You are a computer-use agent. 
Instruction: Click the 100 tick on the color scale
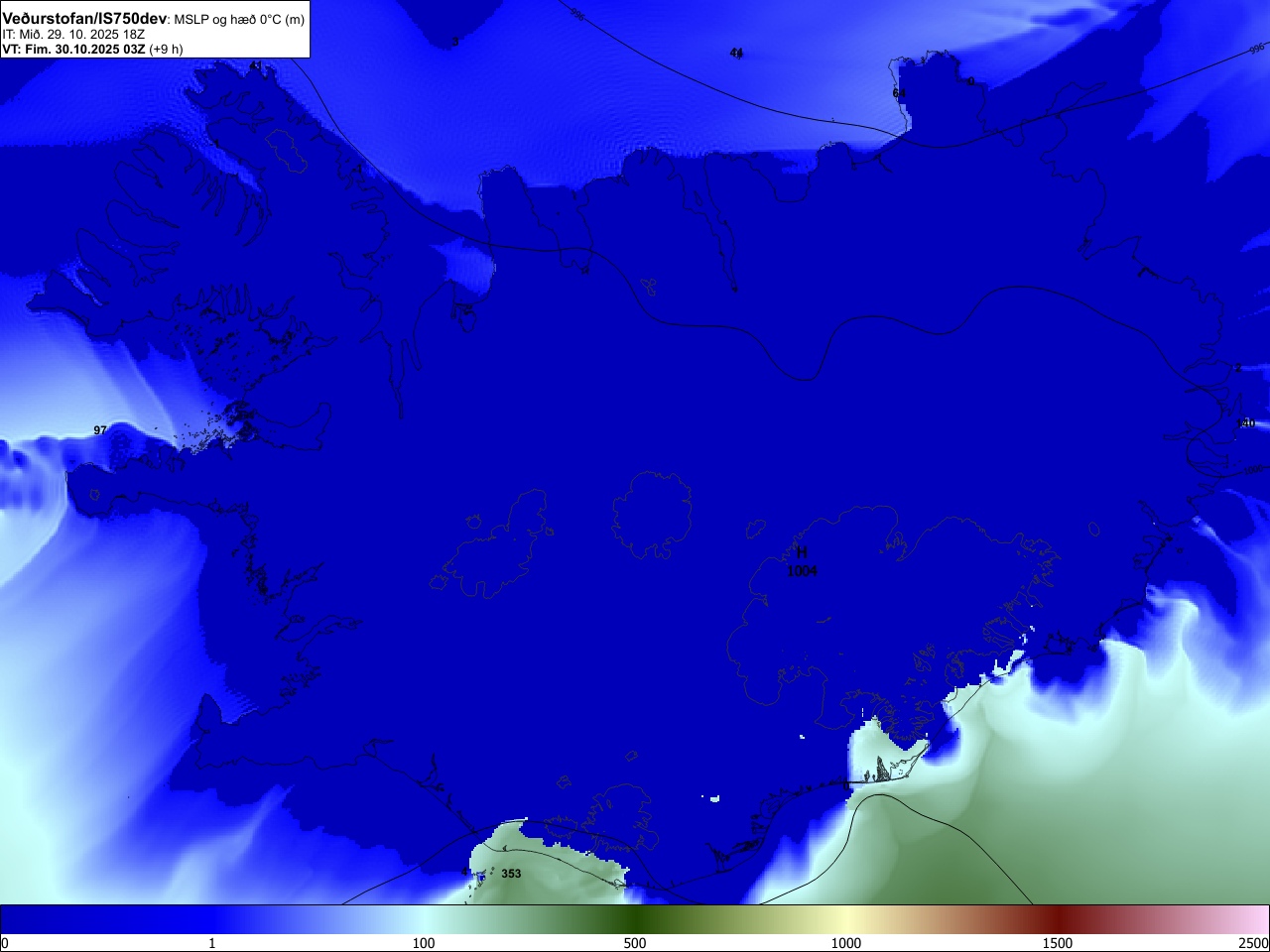[x=424, y=943]
